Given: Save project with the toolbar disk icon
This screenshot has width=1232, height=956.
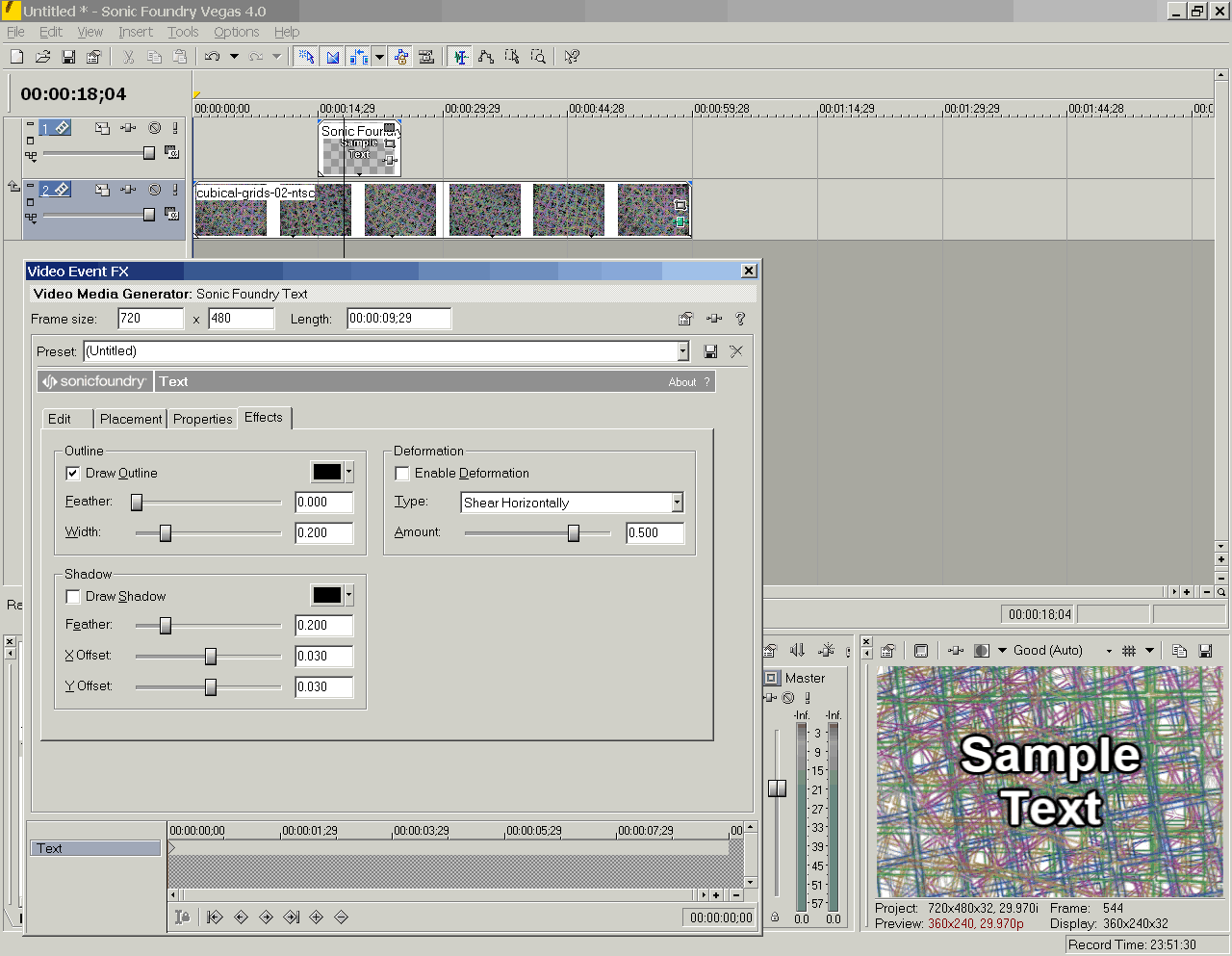Looking at the screenshot, I should point(68,57).
